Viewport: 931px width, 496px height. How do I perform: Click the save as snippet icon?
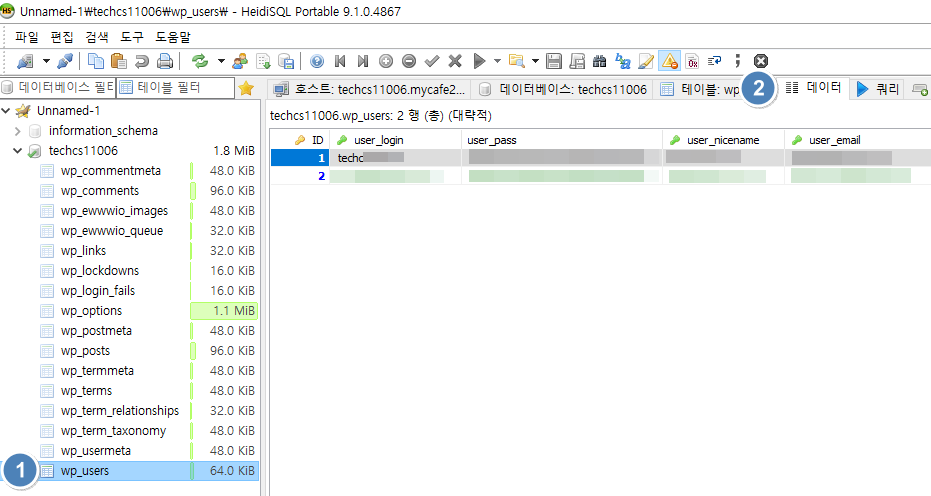[577, 61]
